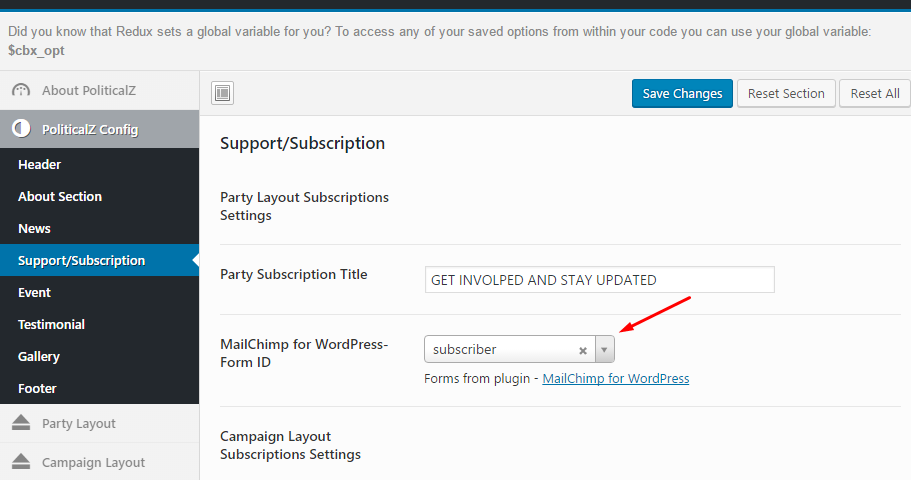Open the MailChimp Form ID dropdown arrow
The width and height of the screenshot is (911, 480).
(x=604, y=349)
